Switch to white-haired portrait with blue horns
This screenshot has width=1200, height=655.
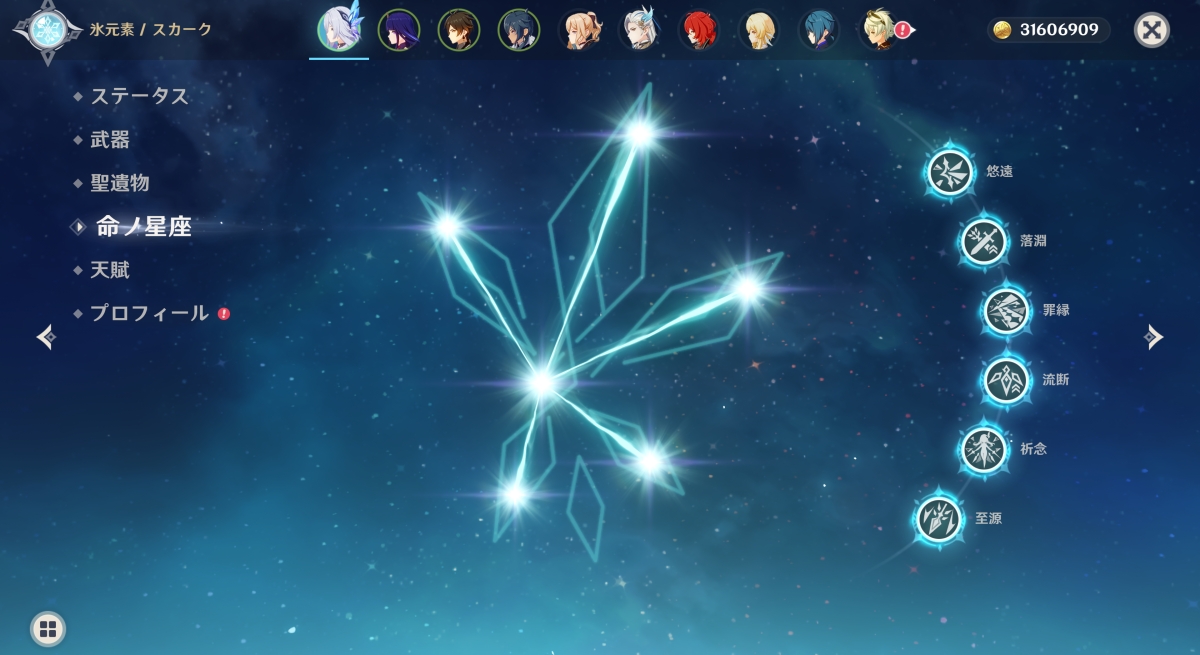[639, 30]
